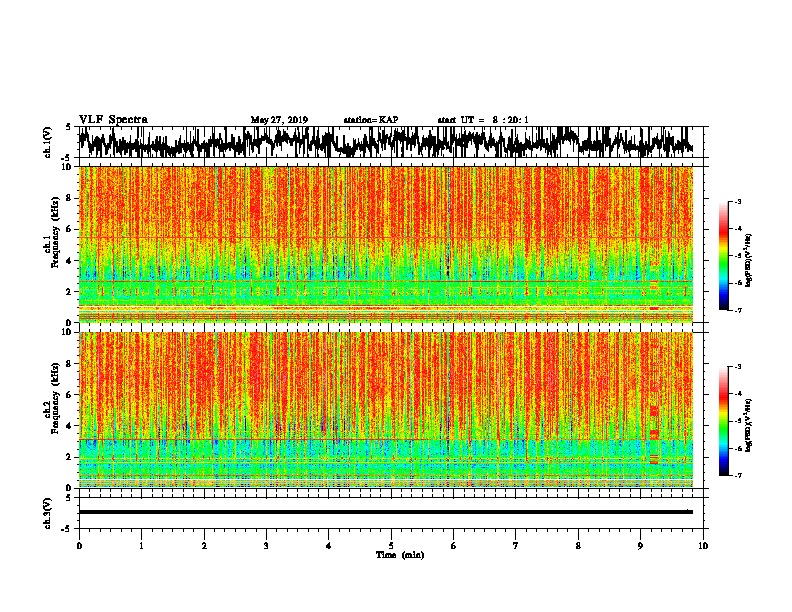Click time axis tick label '2'
The width and height of the screenshot is (792, 612).
pos(204,546)
